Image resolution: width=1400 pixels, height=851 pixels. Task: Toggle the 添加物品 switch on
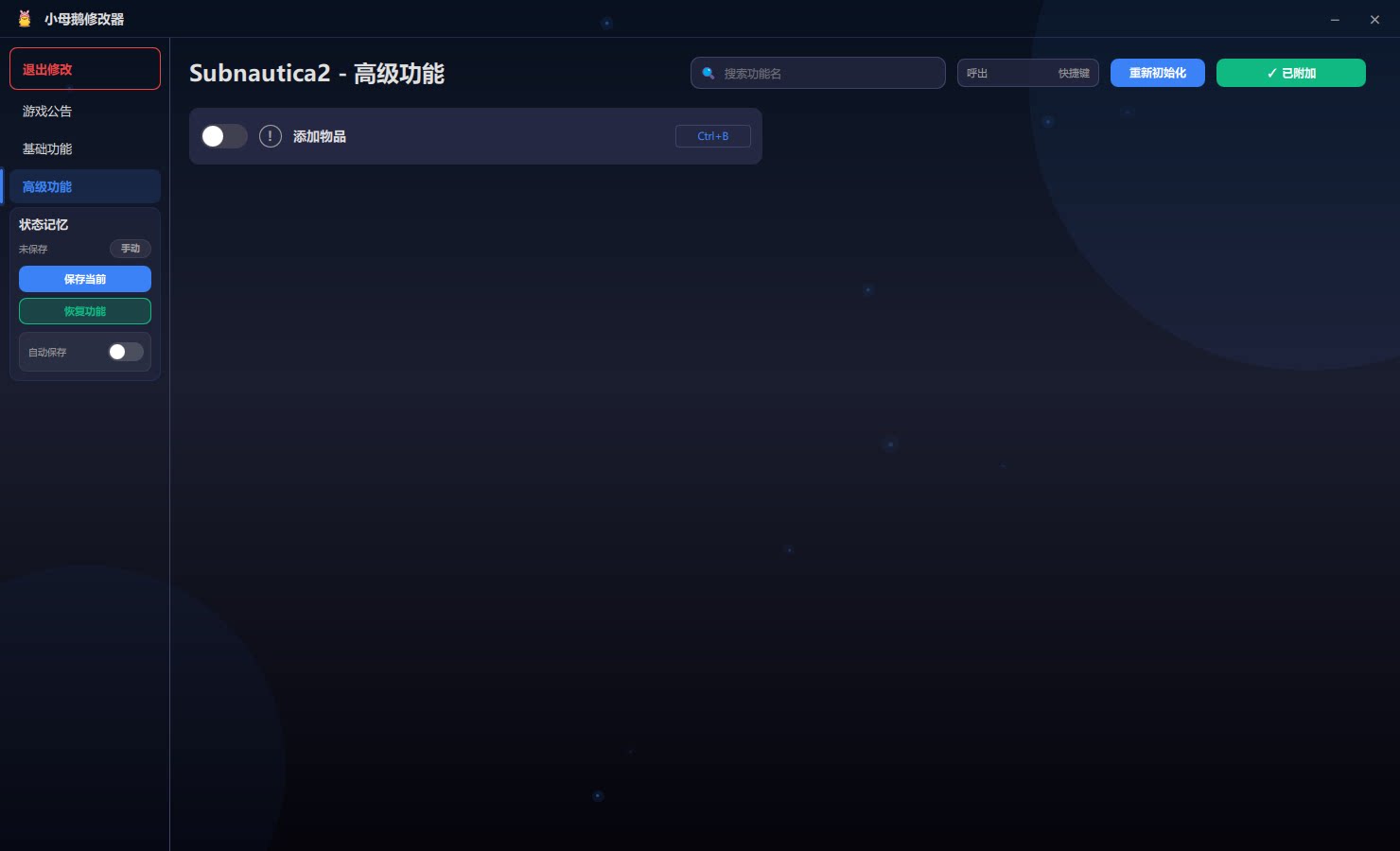point(224,136)
